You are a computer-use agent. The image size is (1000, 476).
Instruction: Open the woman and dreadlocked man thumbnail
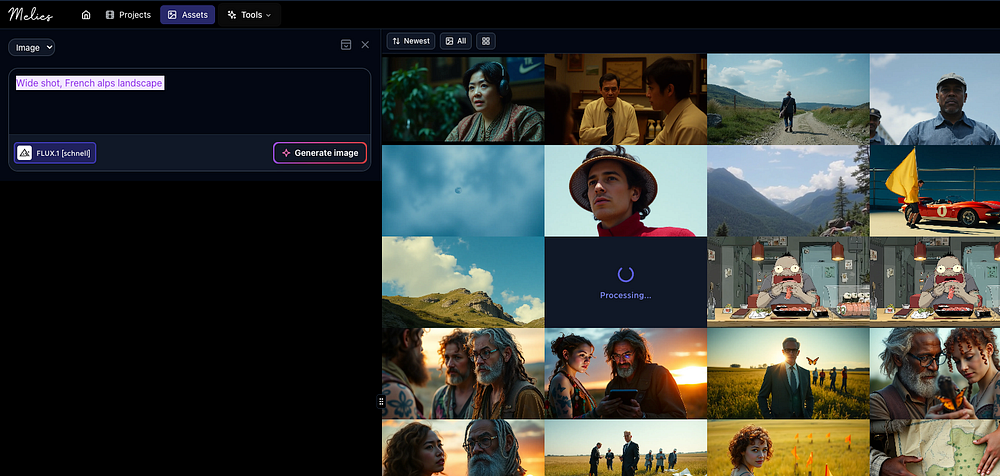point(463,448)
